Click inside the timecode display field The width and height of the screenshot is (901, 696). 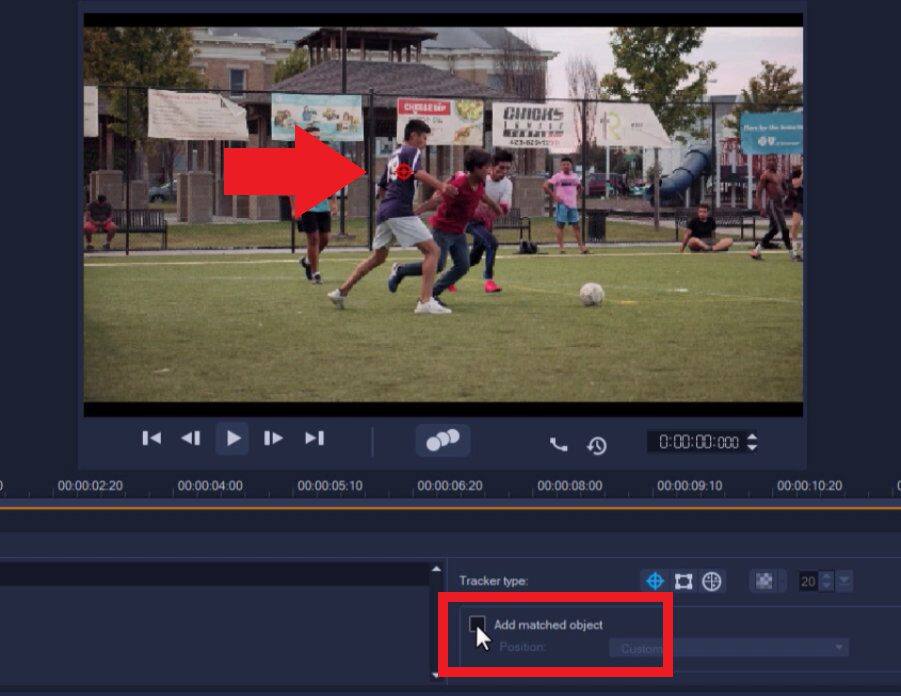pyautogui.click(x=695, y=441)
